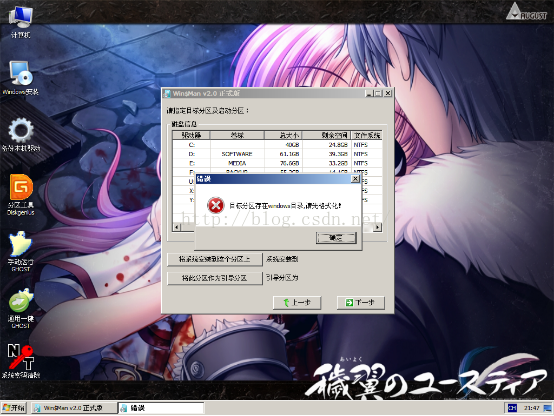Select the D: SOFTWARE partition row
This screenshot has height=416, width=554.
tap(277, 154)
